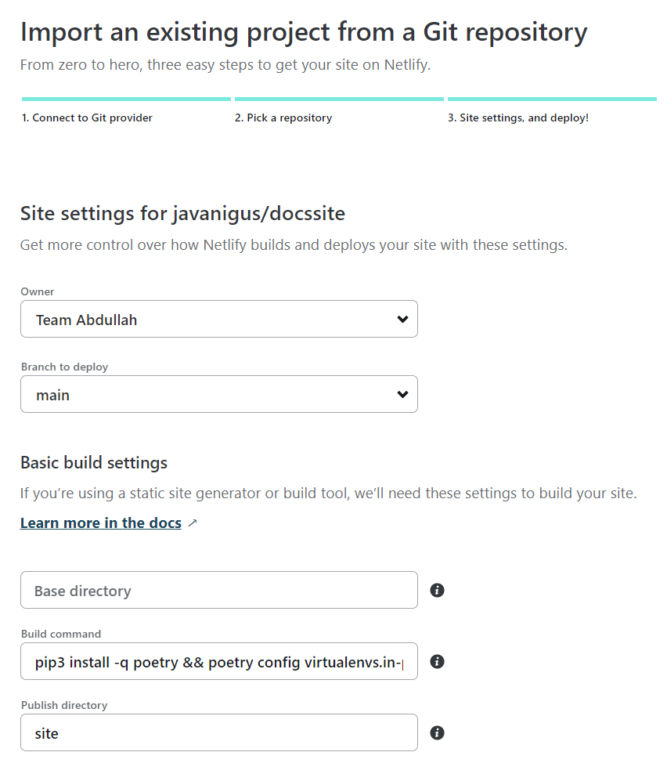
Task: Expand the Branch to deploy dropdown
Action: point(219,394)
